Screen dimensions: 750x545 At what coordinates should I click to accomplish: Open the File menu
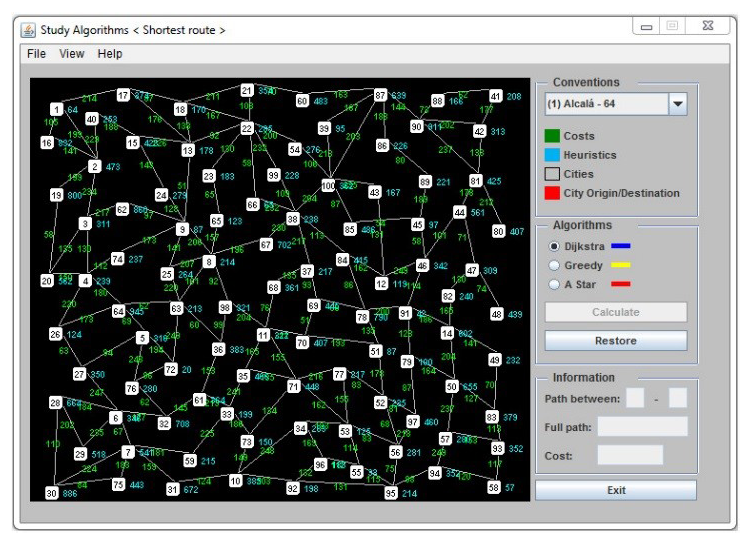[37, 54]
